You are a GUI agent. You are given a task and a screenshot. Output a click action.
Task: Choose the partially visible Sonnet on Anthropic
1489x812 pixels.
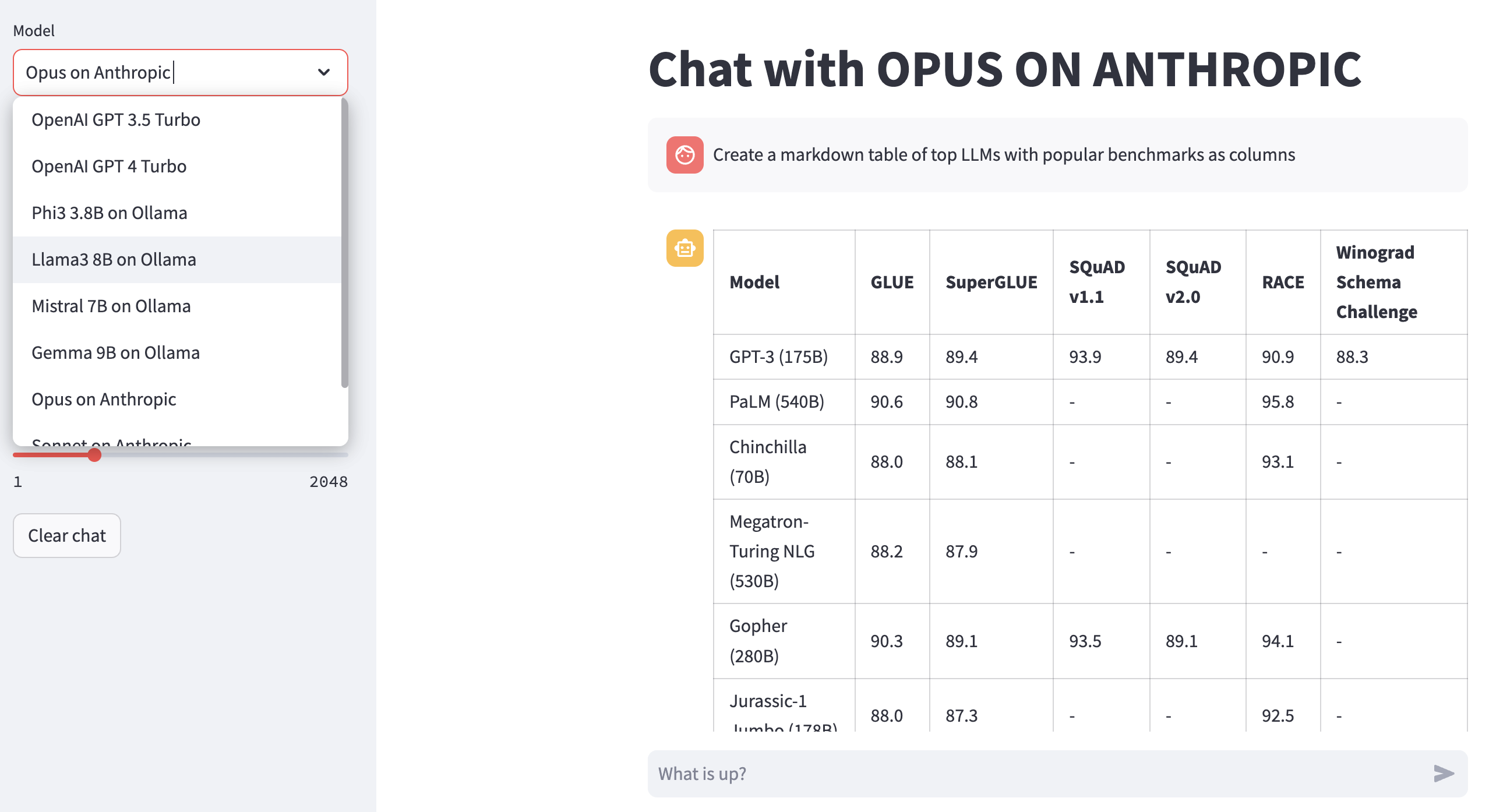pos(111,442)
